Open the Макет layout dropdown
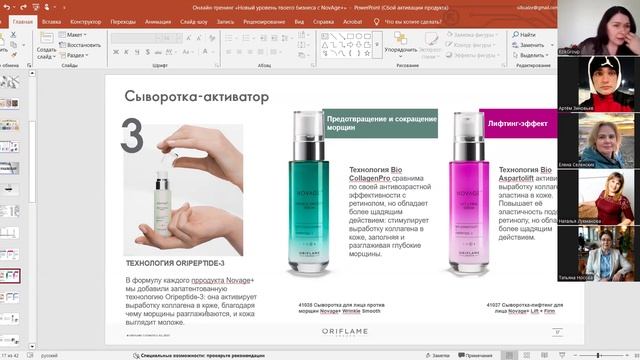 (73, 35)
